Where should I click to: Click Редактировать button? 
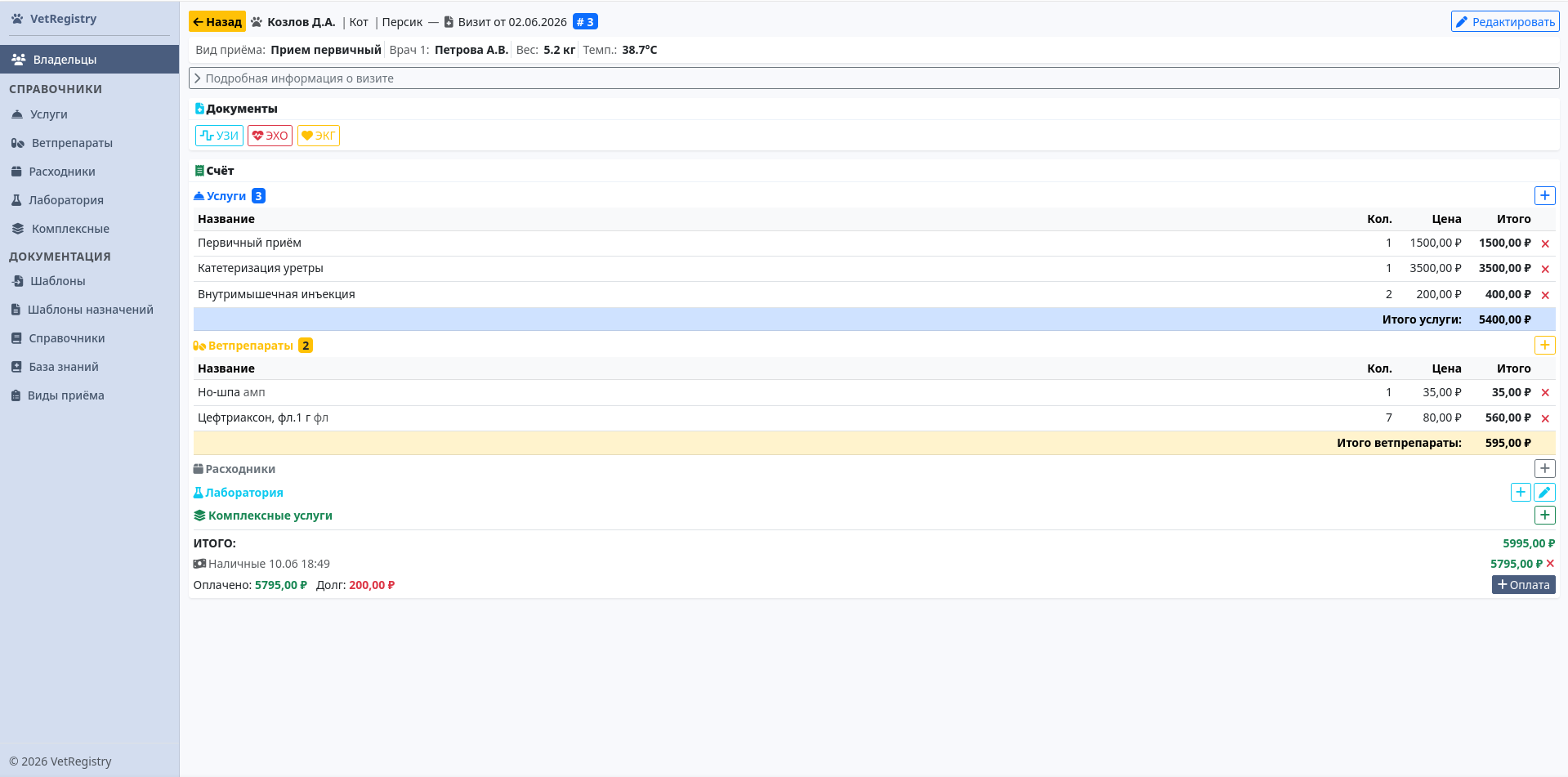[1505, 22]
